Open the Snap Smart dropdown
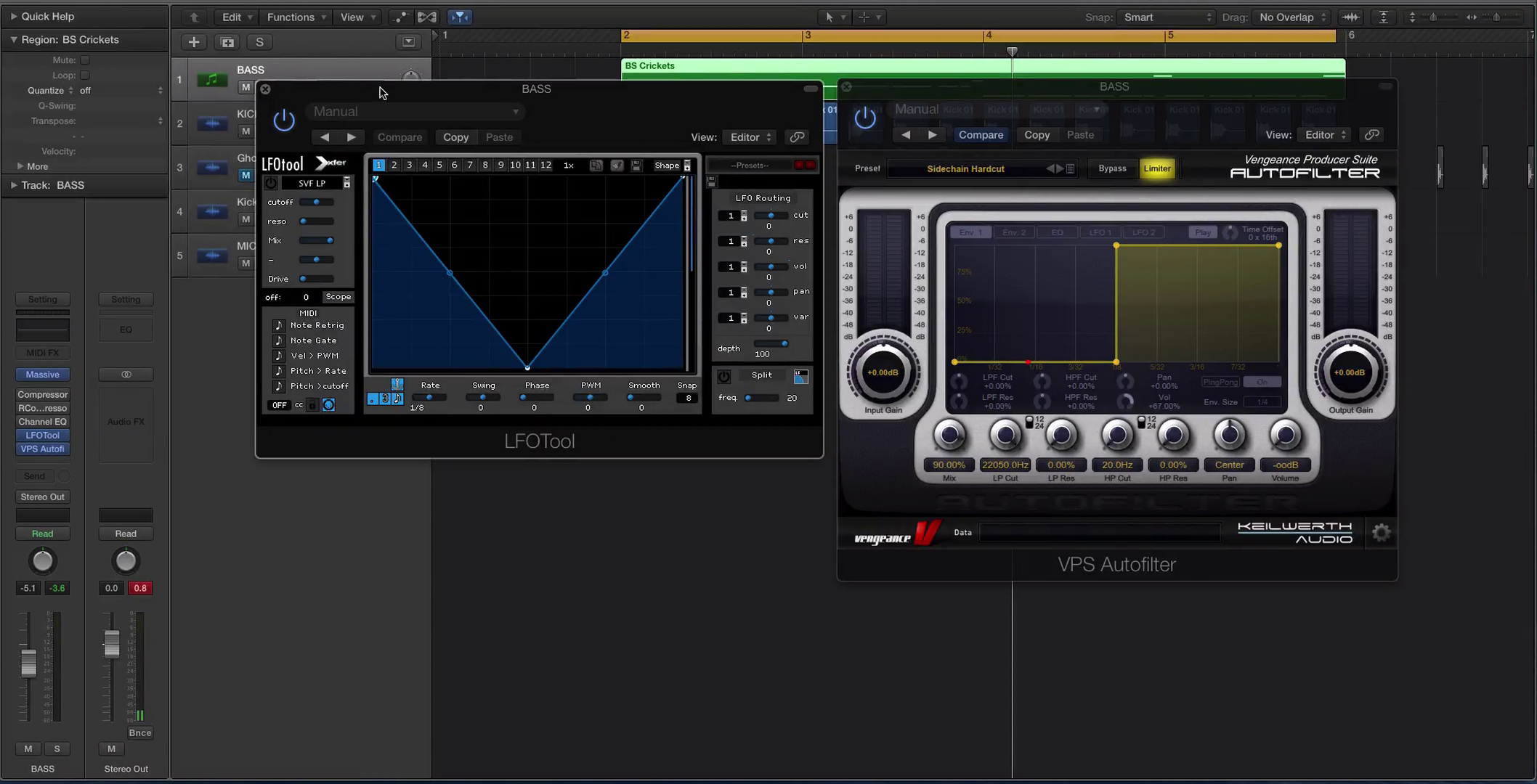This screenshot has width=1537, height=784. pyautogui.click(x=1166, y=17)
